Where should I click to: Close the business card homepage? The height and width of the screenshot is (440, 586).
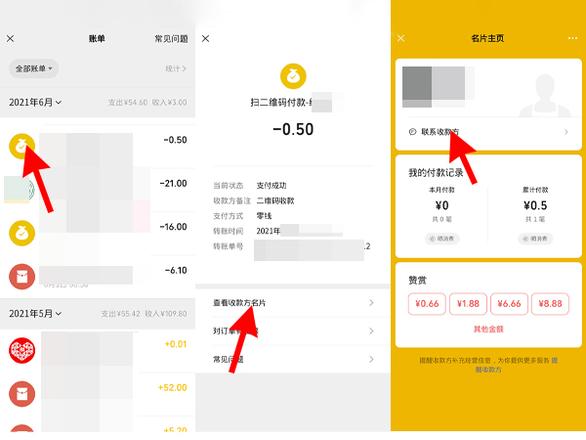click(401, 38)
